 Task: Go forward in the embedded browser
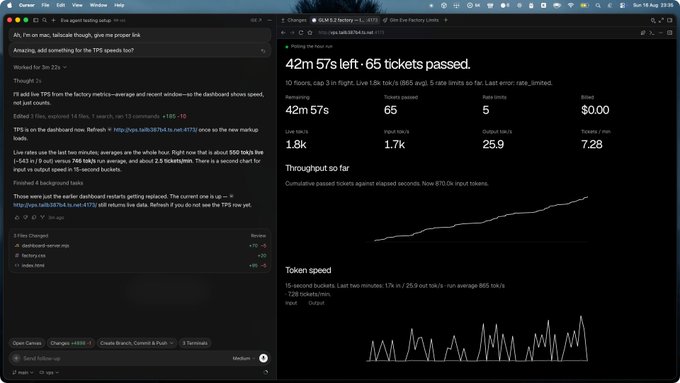pyautogui.click(x=292, y=33)
